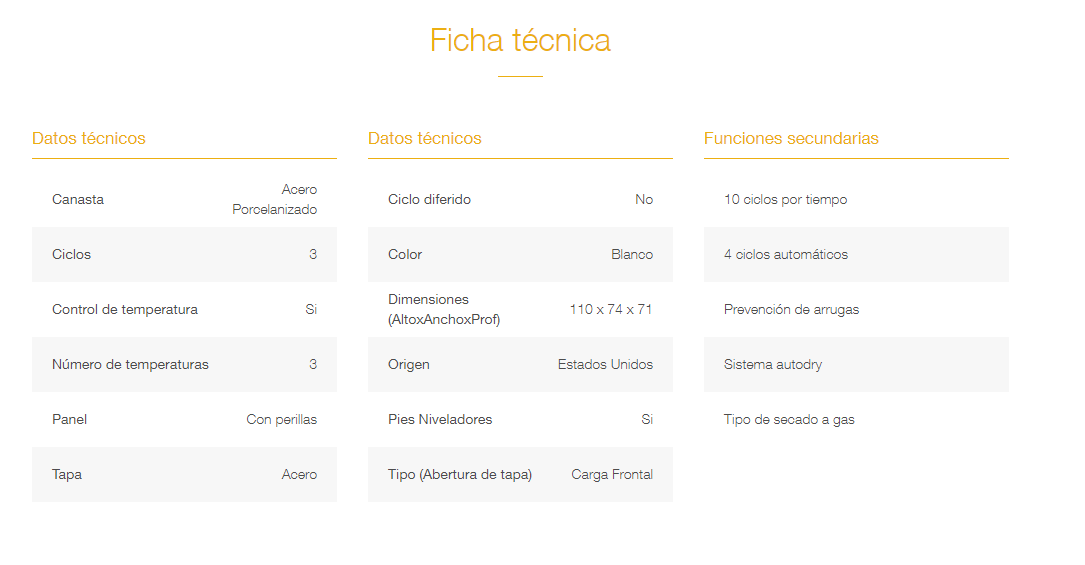Screen dimensions: 1085x565
Task: Click the Tapa row label
Action: [66, 474]
